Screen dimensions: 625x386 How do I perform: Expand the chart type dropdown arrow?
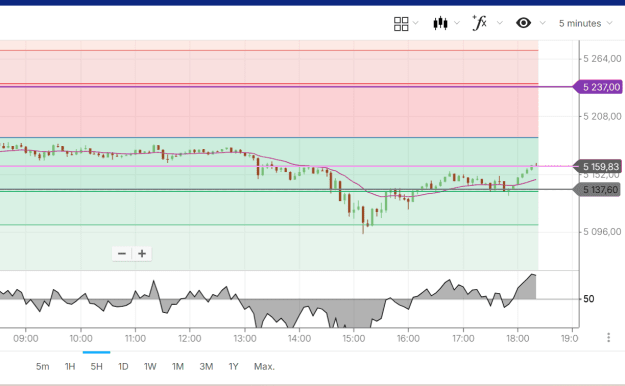point(457,23)
